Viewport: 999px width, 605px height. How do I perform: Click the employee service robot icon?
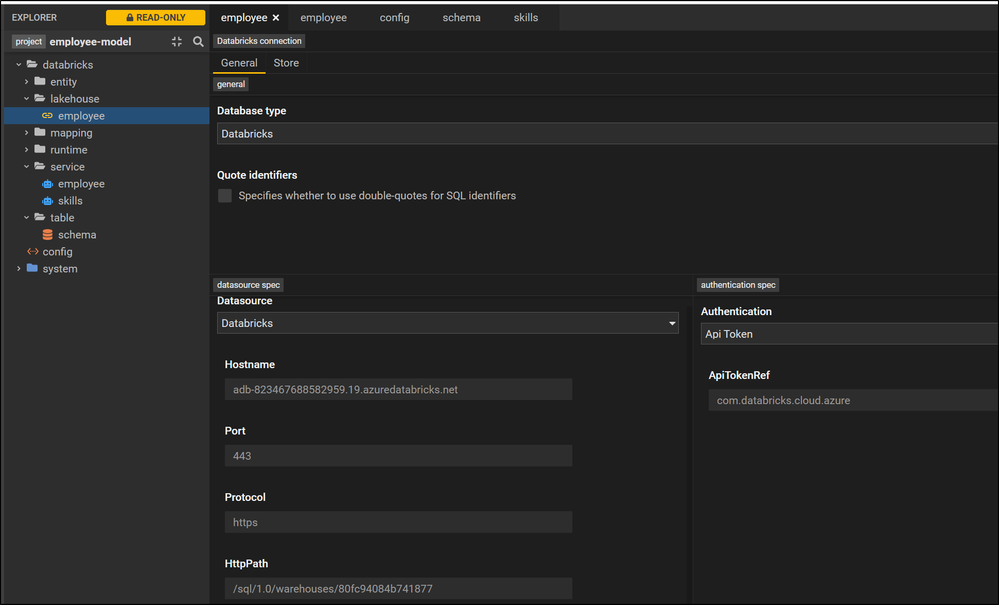point(47,184)
